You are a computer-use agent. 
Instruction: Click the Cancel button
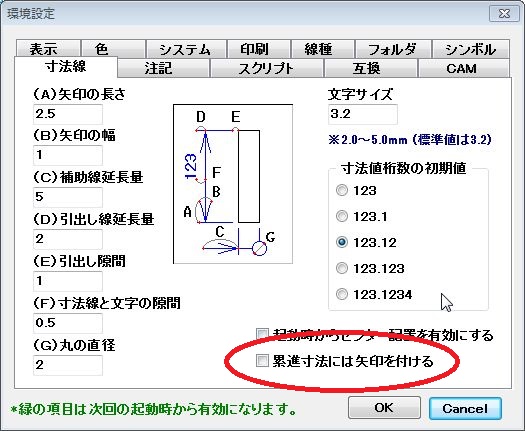point(465,408)
